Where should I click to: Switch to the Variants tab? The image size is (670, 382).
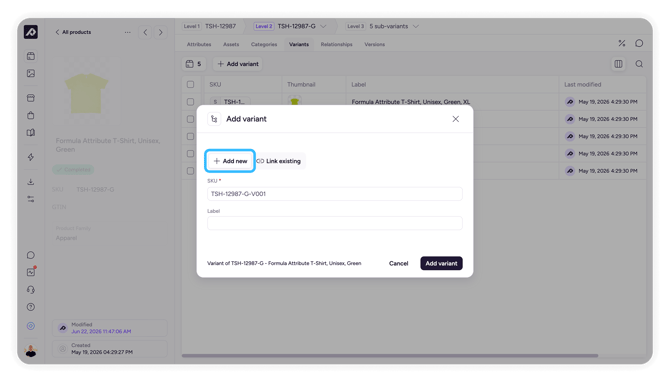click(x=299, y=44)
